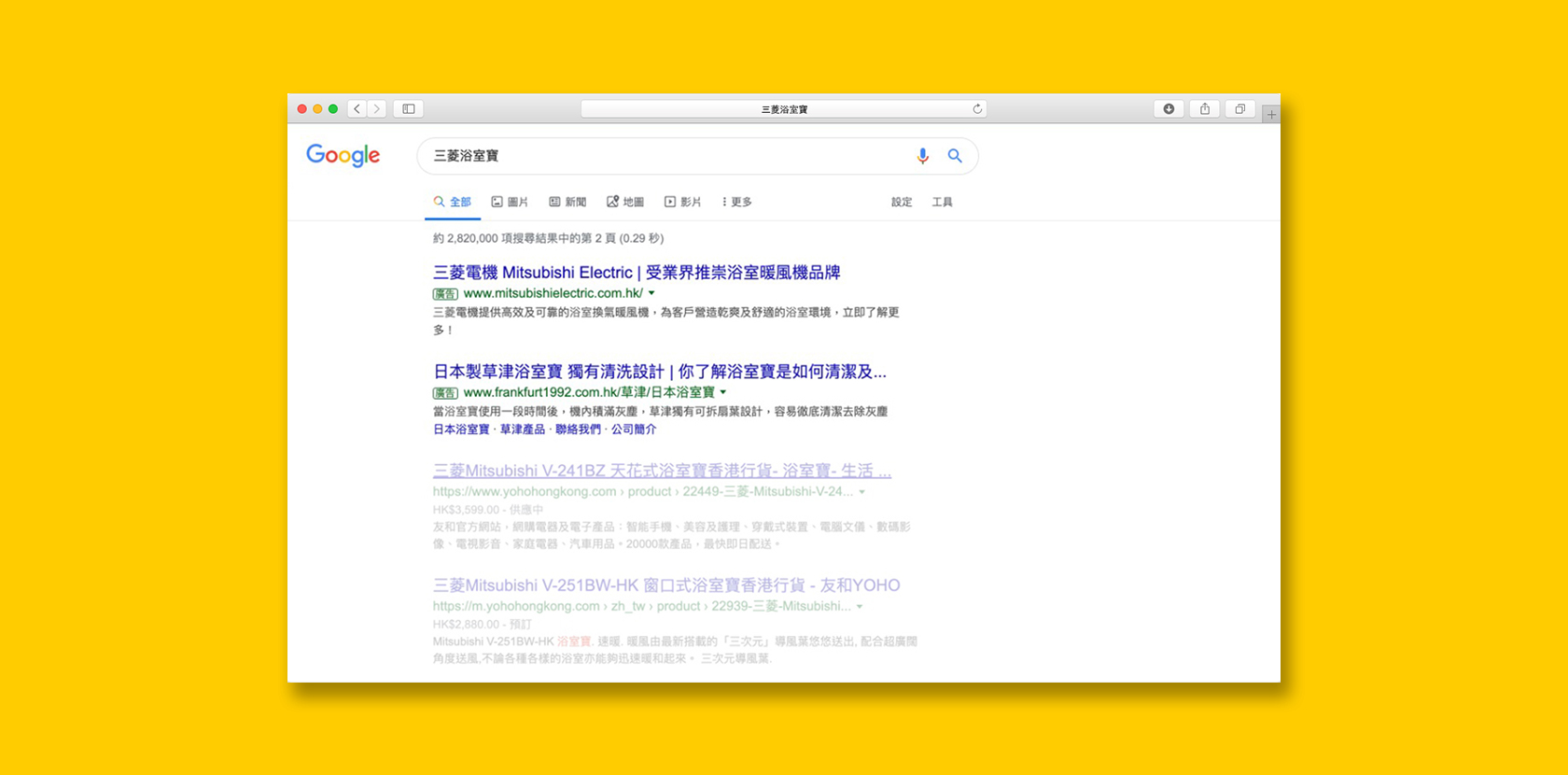Click the HK$3,599.00 price text
The width and height of the screenshot is (1568, 775).
pos(466,510)
